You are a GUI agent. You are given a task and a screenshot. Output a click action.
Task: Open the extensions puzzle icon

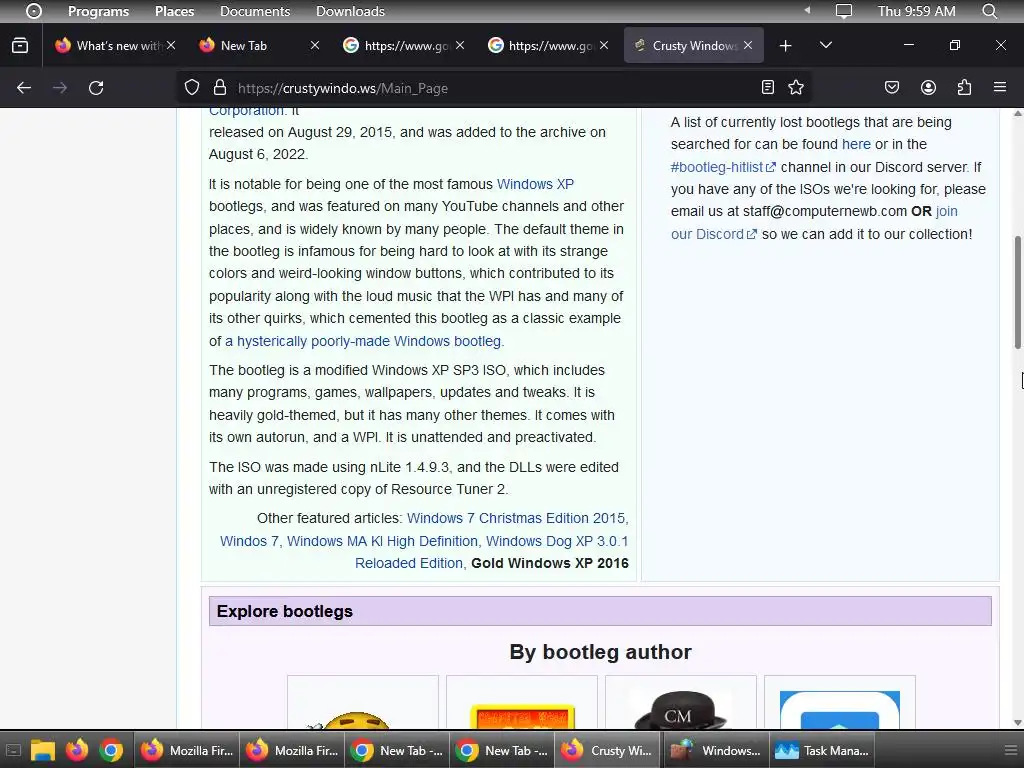click(964, 88)
